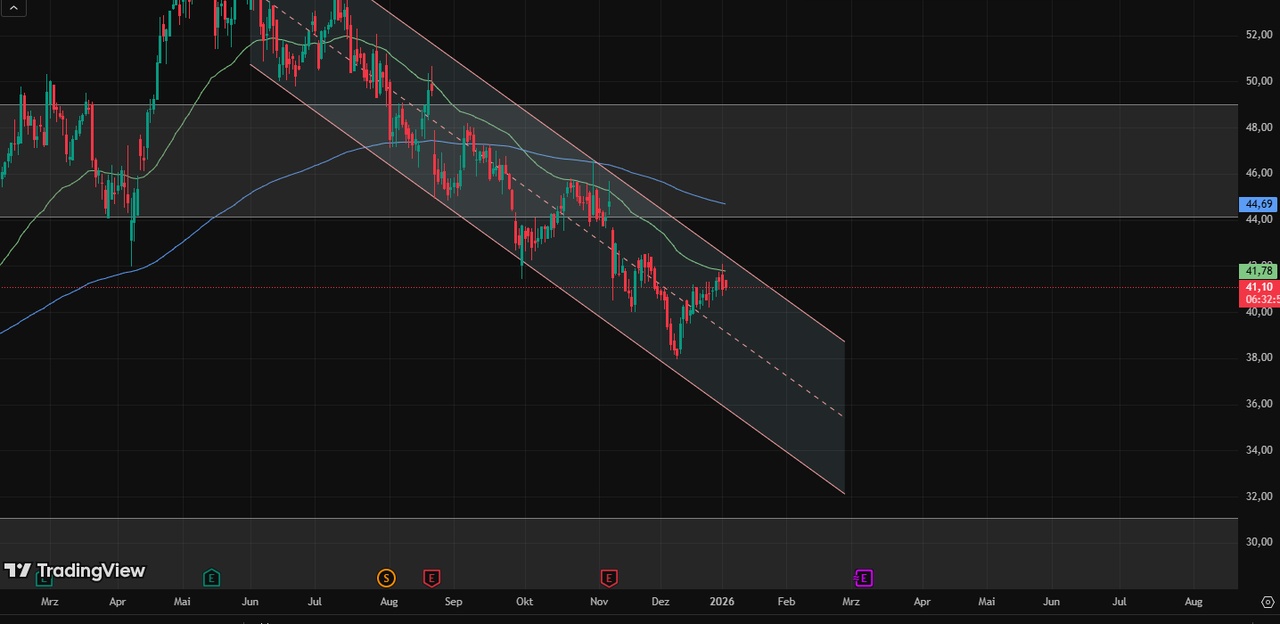This screenshot has height=624, width=1280.
Task: Select the dashed channel midline
Action: click(x=780, y=379)
